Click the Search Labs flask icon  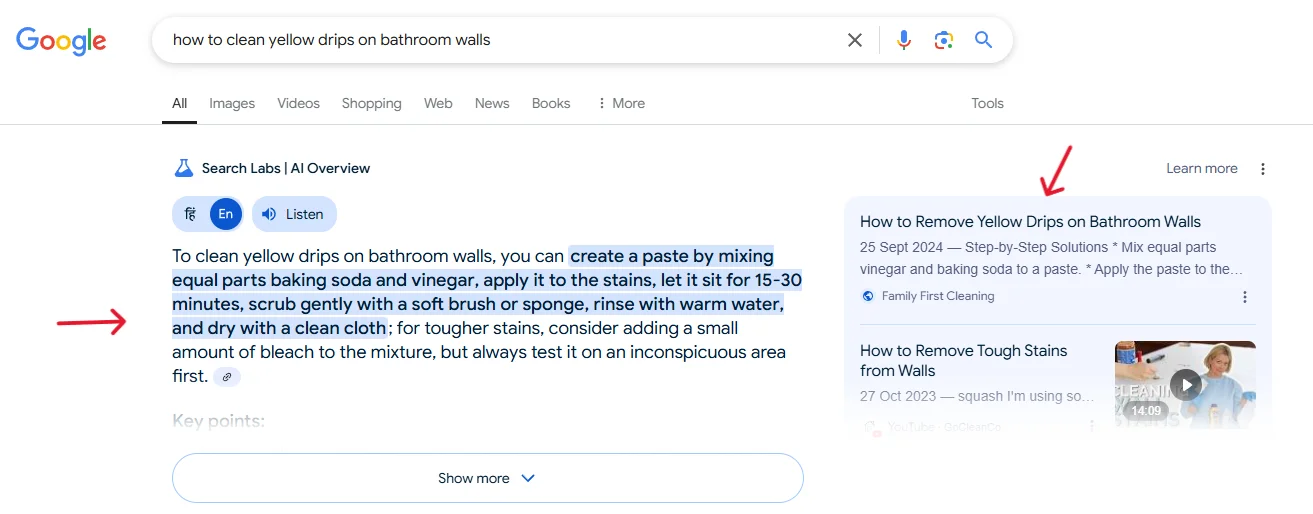point(183,168)
